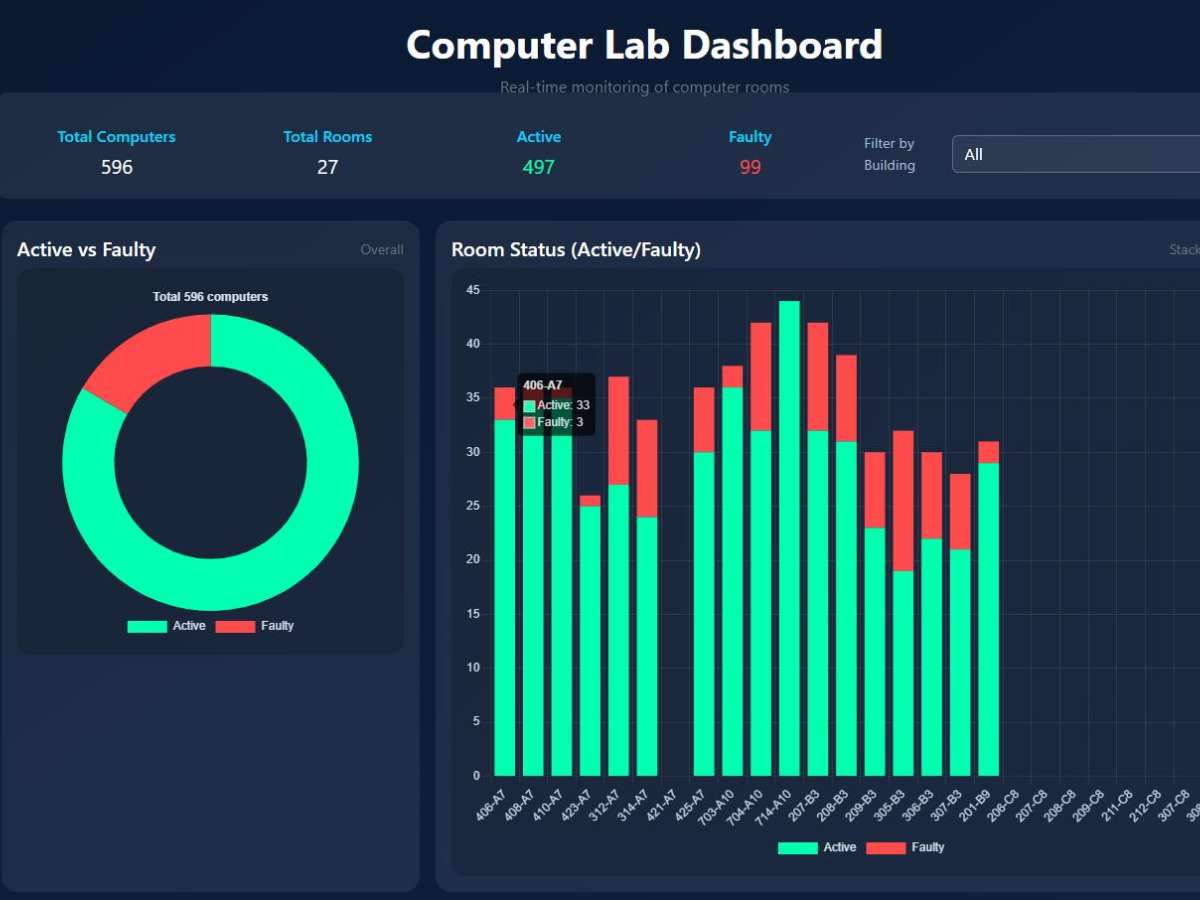
Task: Click the Total Computers stat label
Action: pos(116,137)
